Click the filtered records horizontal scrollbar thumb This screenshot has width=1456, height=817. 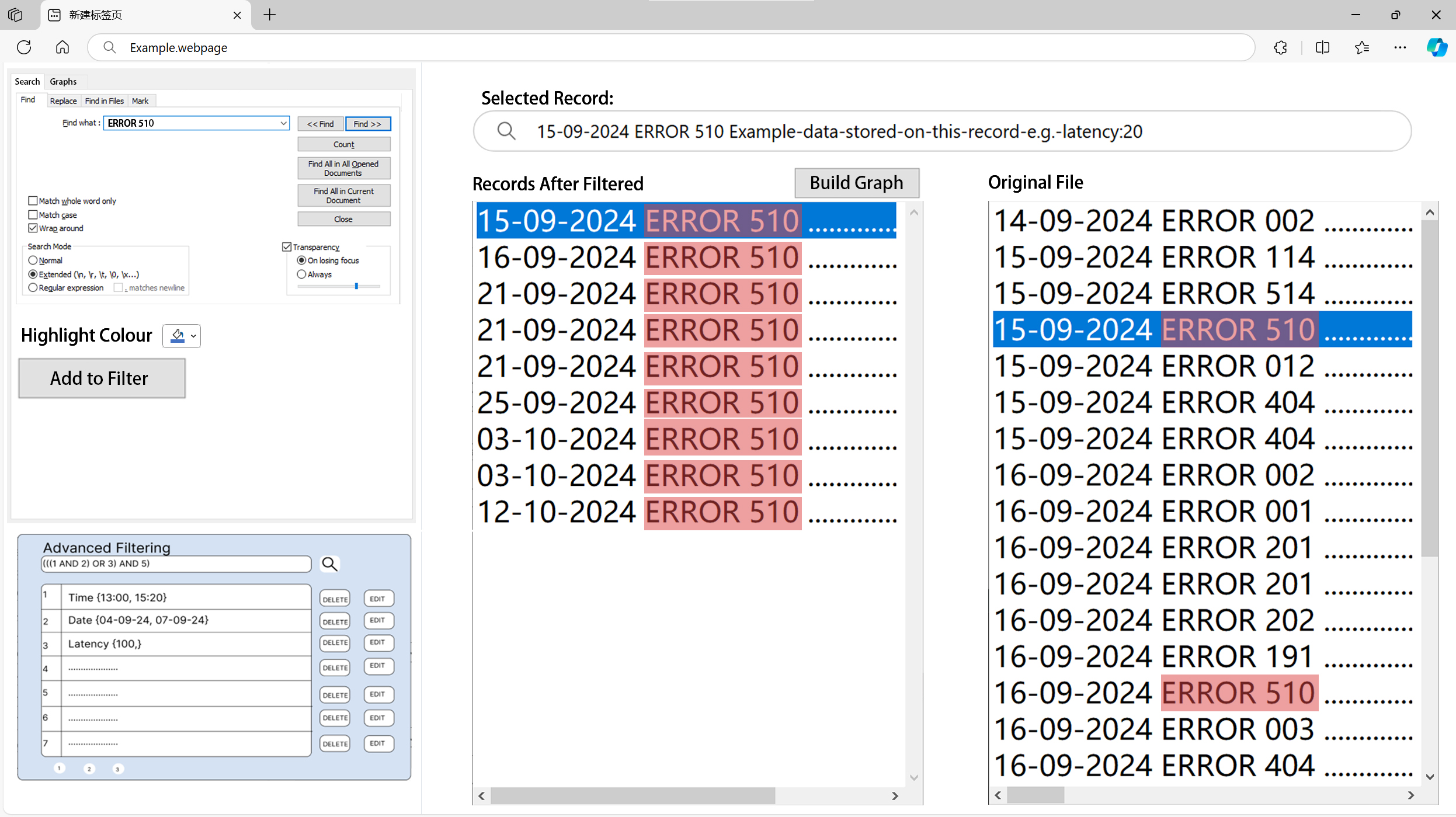pos(633,796)
